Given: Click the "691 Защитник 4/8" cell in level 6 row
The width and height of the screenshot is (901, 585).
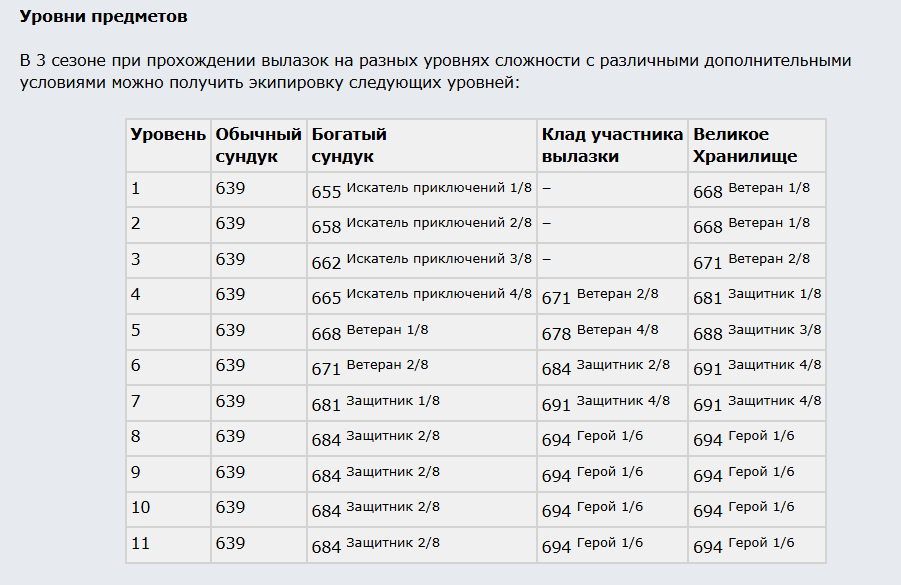Looking at the screenshot, I should [757, 368].
